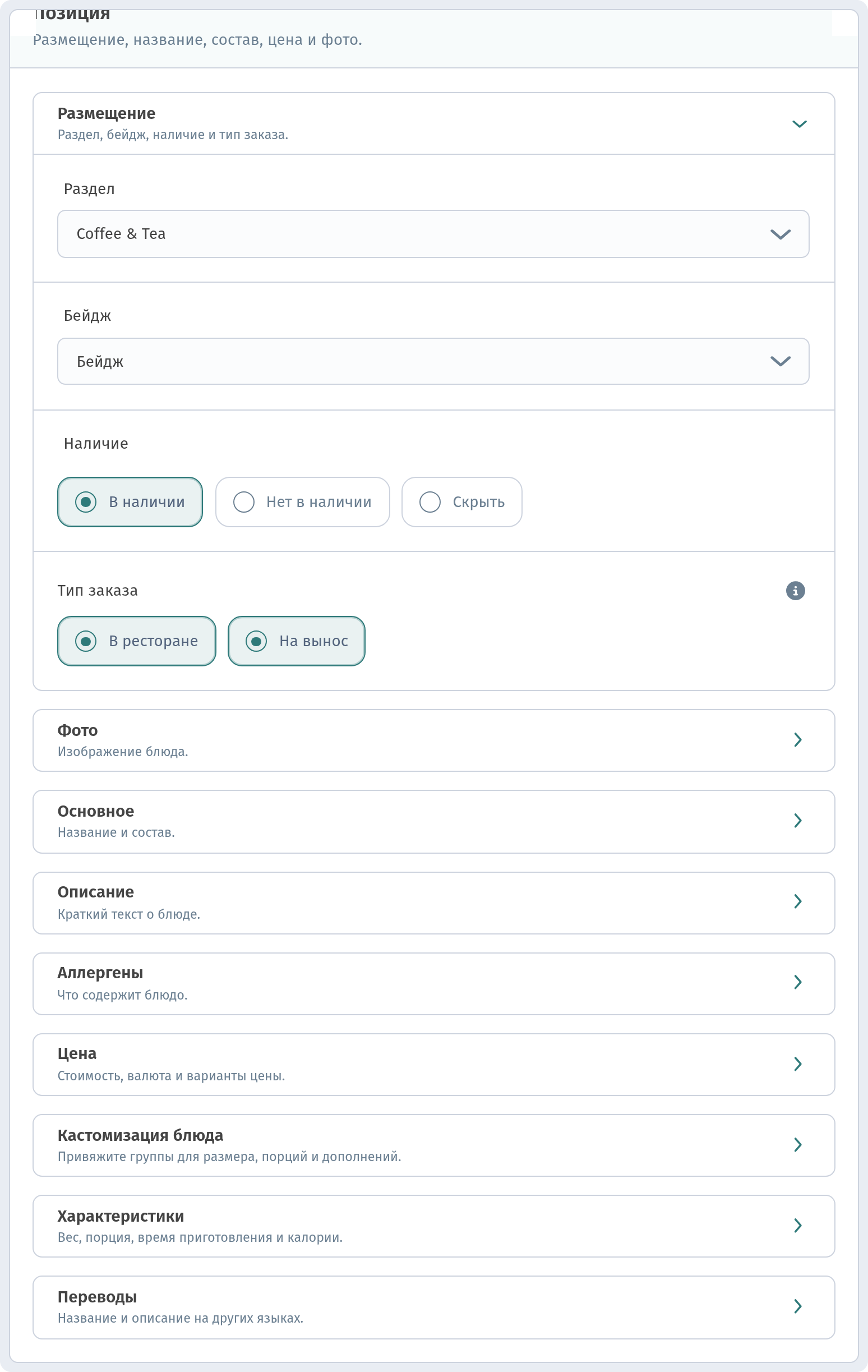
Task: Expand the Цена section
Action: pos(434,1064)
